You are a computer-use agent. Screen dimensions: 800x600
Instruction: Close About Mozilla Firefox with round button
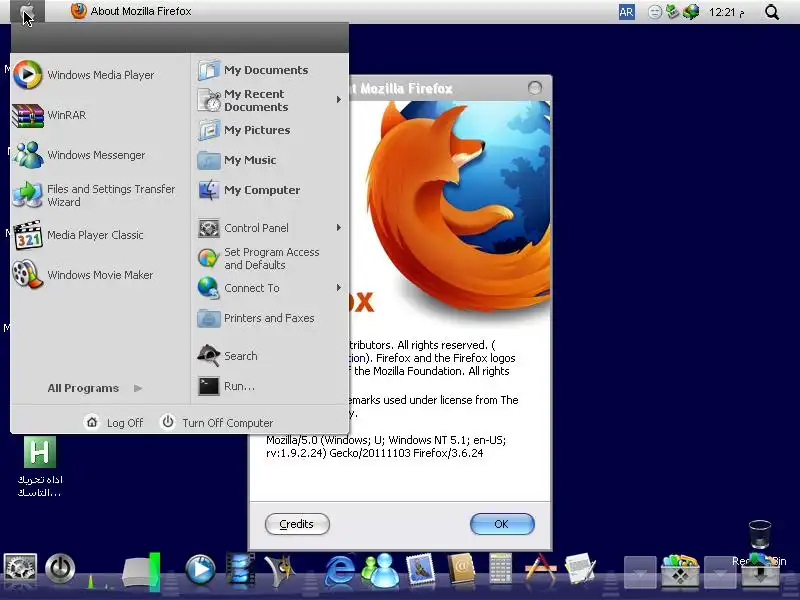tap(535, 88)
